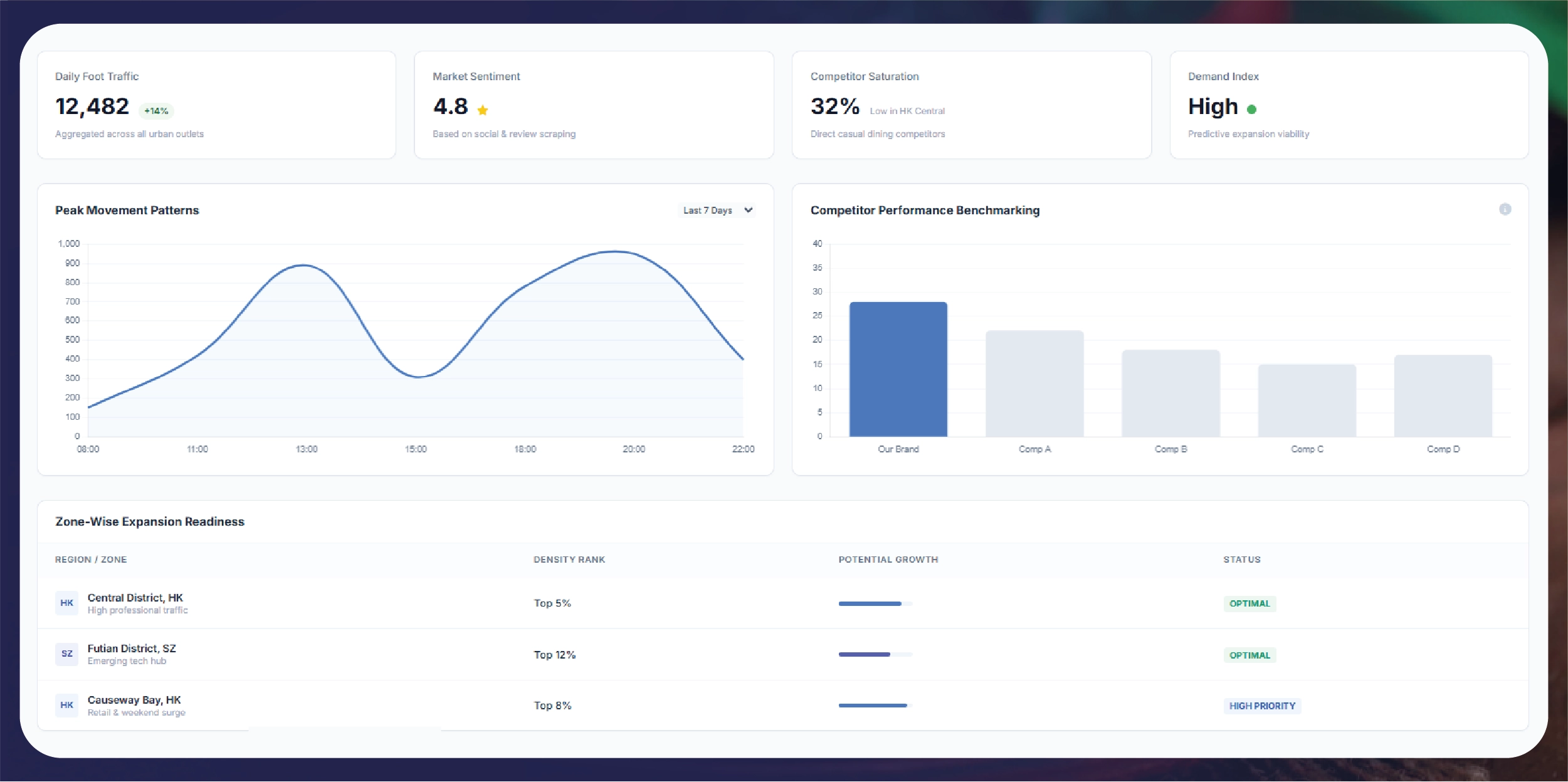Image resolution: width=1568 pixels, height=782 pixels.
Task: Click the Region / Zone column header
Action: [x=91, y=560]
